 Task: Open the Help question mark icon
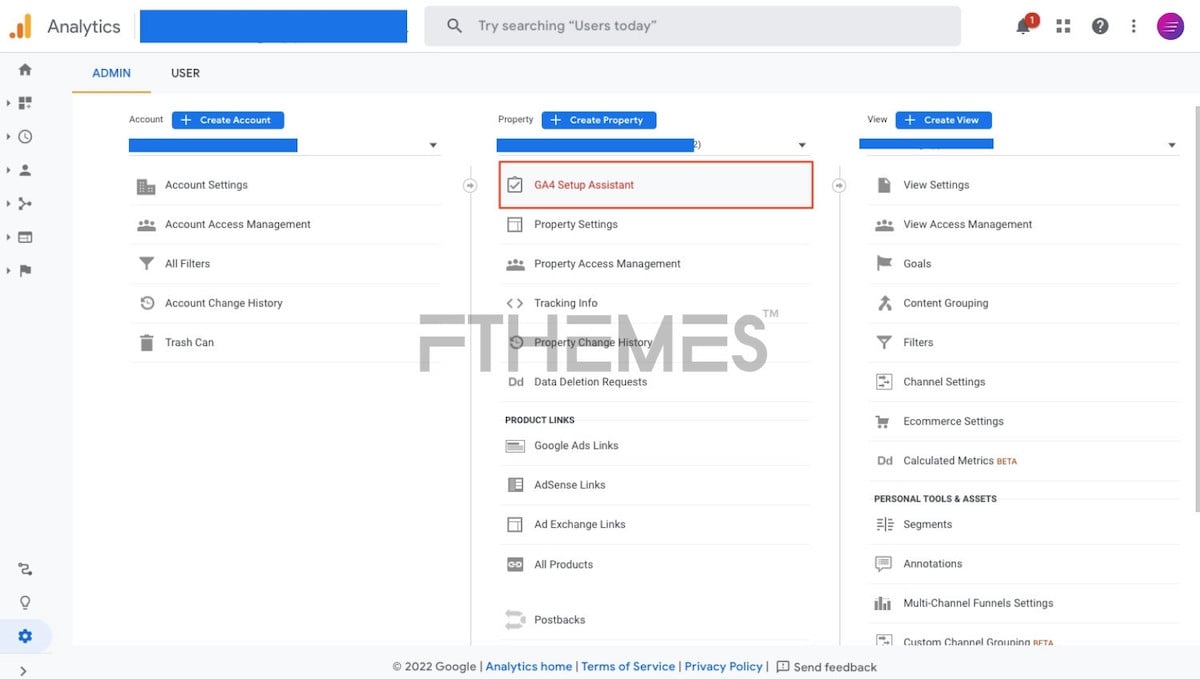[1100, 27]
